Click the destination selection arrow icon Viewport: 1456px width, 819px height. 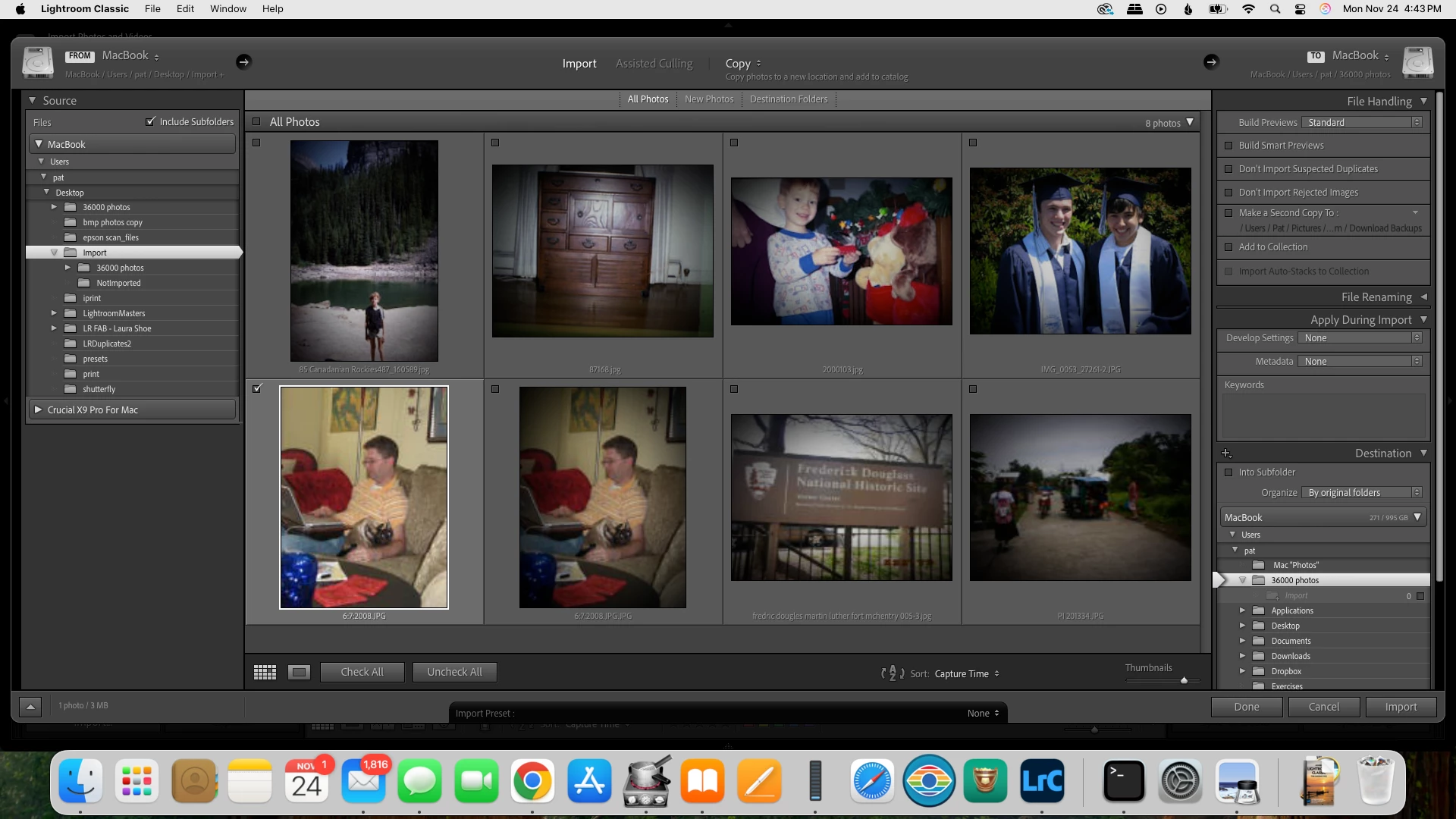point(1211,62)
